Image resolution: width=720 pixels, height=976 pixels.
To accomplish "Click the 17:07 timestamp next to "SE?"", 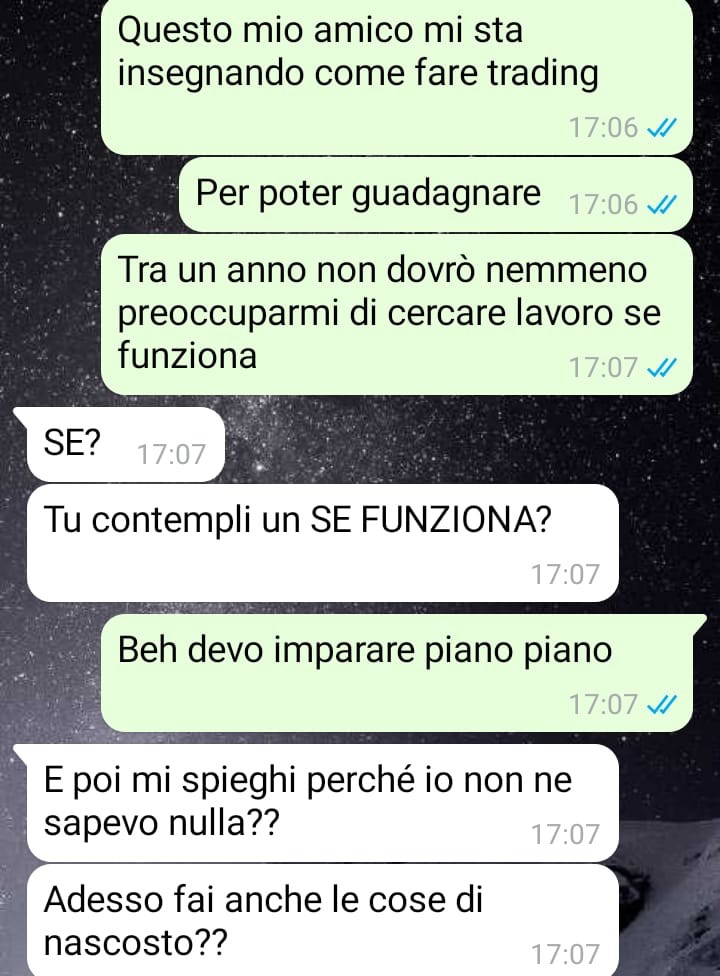I will (171, 454).
